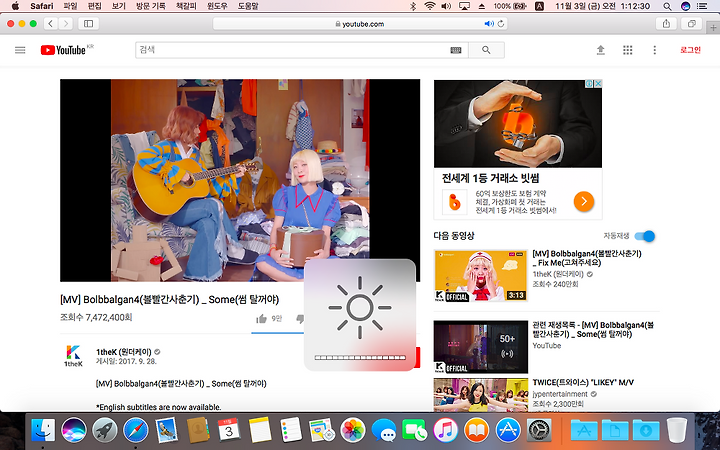This screenshot has height=450, width=720.
Task: Open volume menu bar icon
Action: [x=446, y=6]
